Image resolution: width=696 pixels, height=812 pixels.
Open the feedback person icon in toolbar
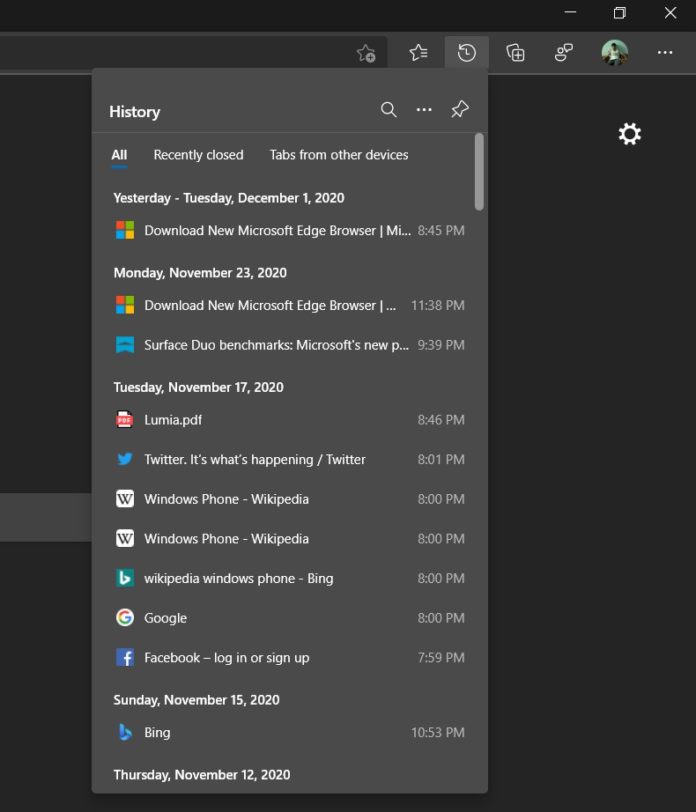(563, 53)
